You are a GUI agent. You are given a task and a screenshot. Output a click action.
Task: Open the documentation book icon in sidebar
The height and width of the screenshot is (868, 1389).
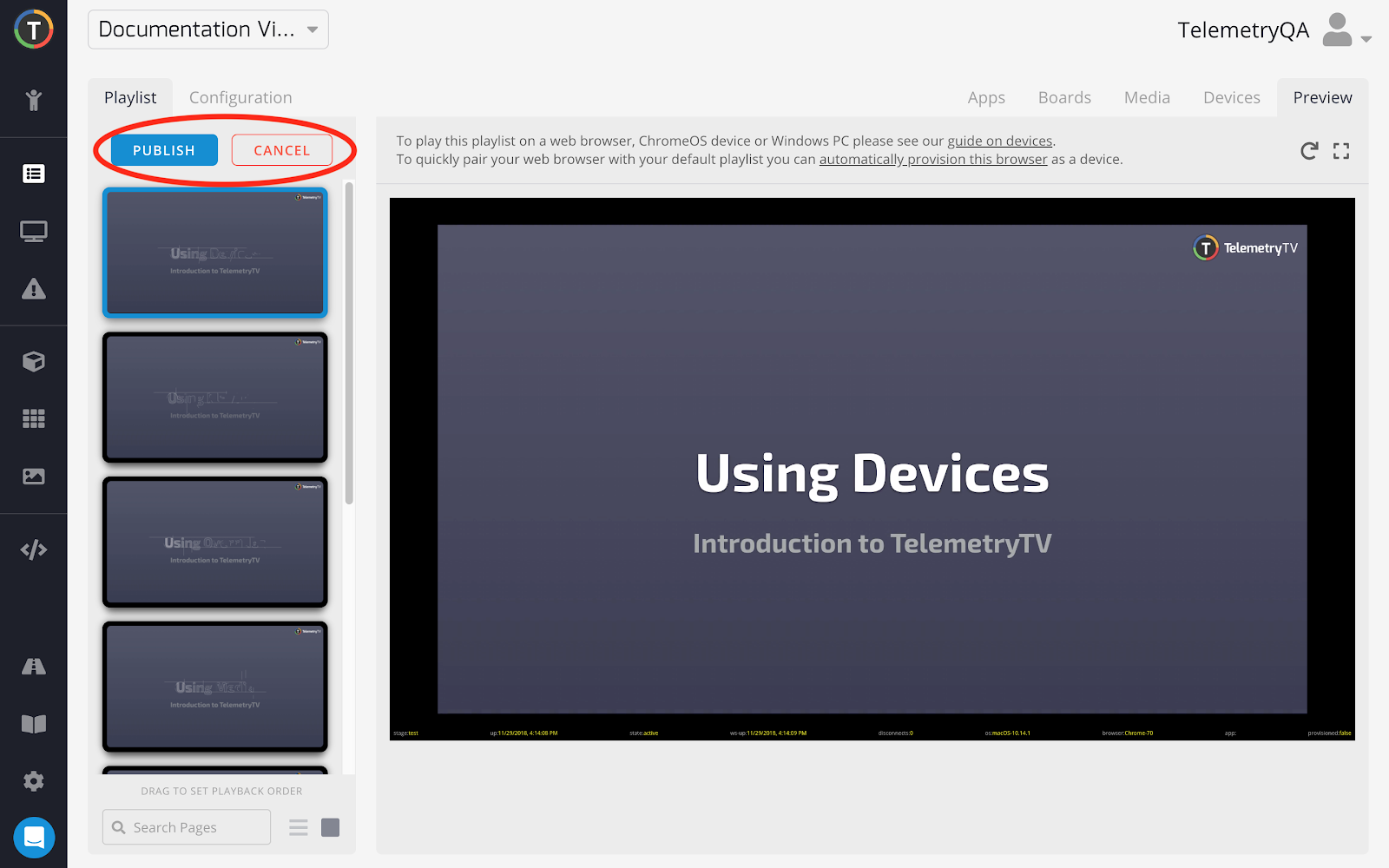(33, 724)
